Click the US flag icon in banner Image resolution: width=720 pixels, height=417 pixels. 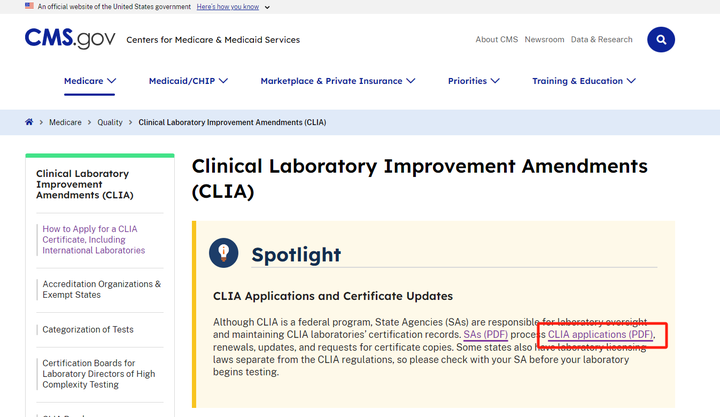click(x=29, y=6)
